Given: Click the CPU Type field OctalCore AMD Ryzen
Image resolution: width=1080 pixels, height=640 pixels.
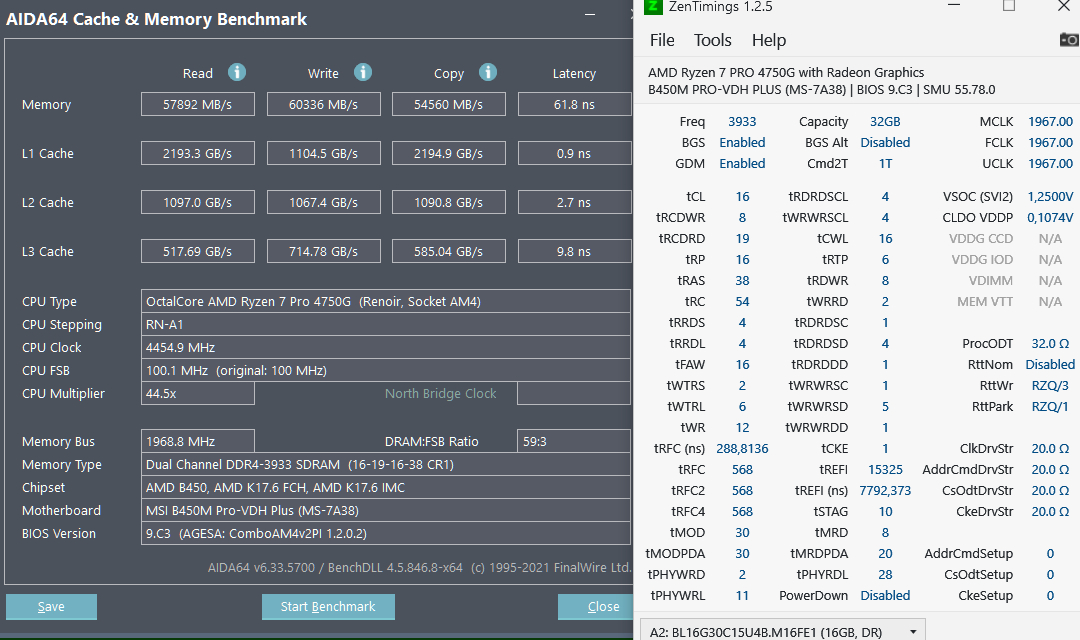Looking at the screenshot, I should [x=386, y=301].
